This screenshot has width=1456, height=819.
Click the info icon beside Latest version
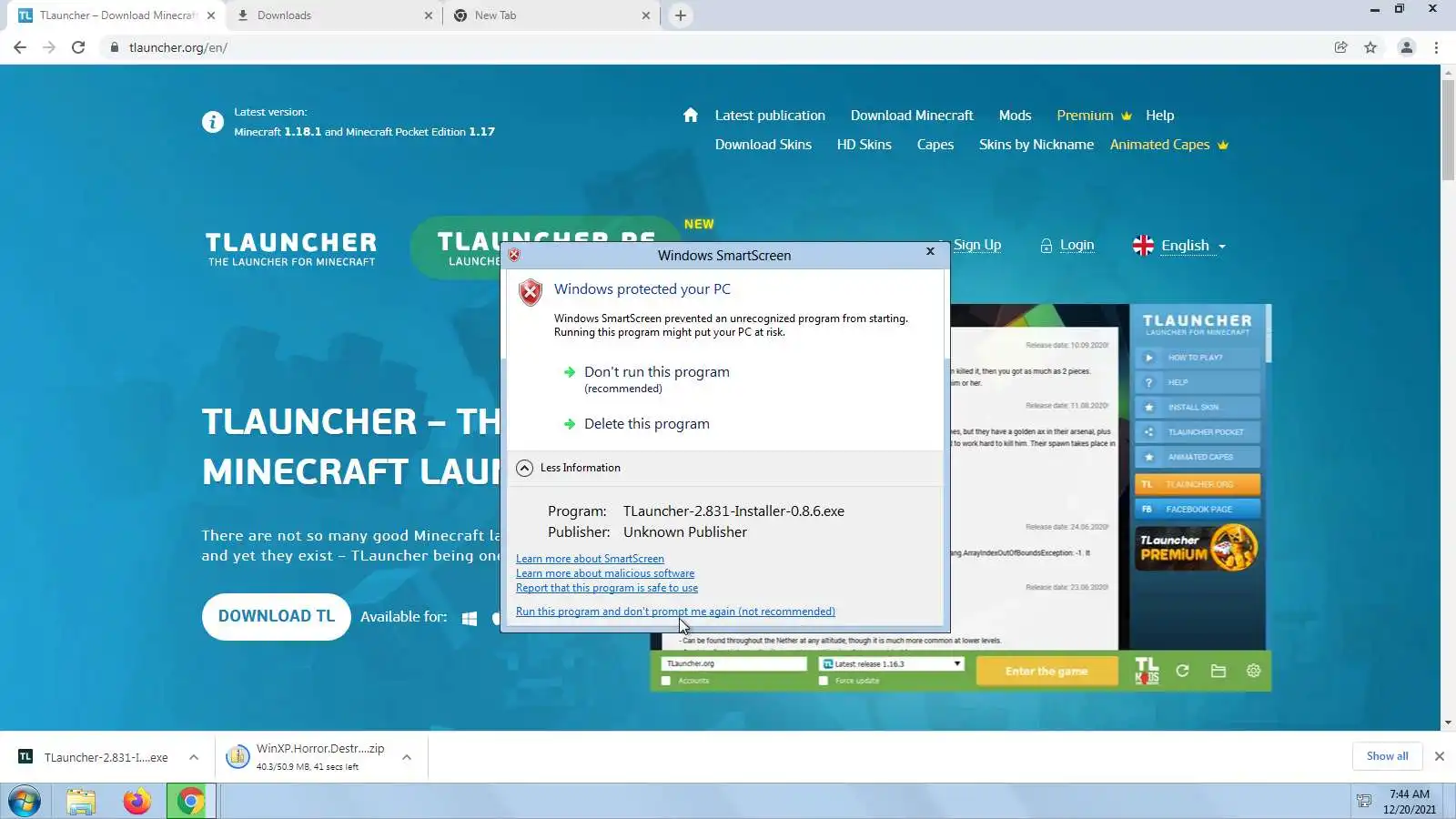click(x=212, y=122)
